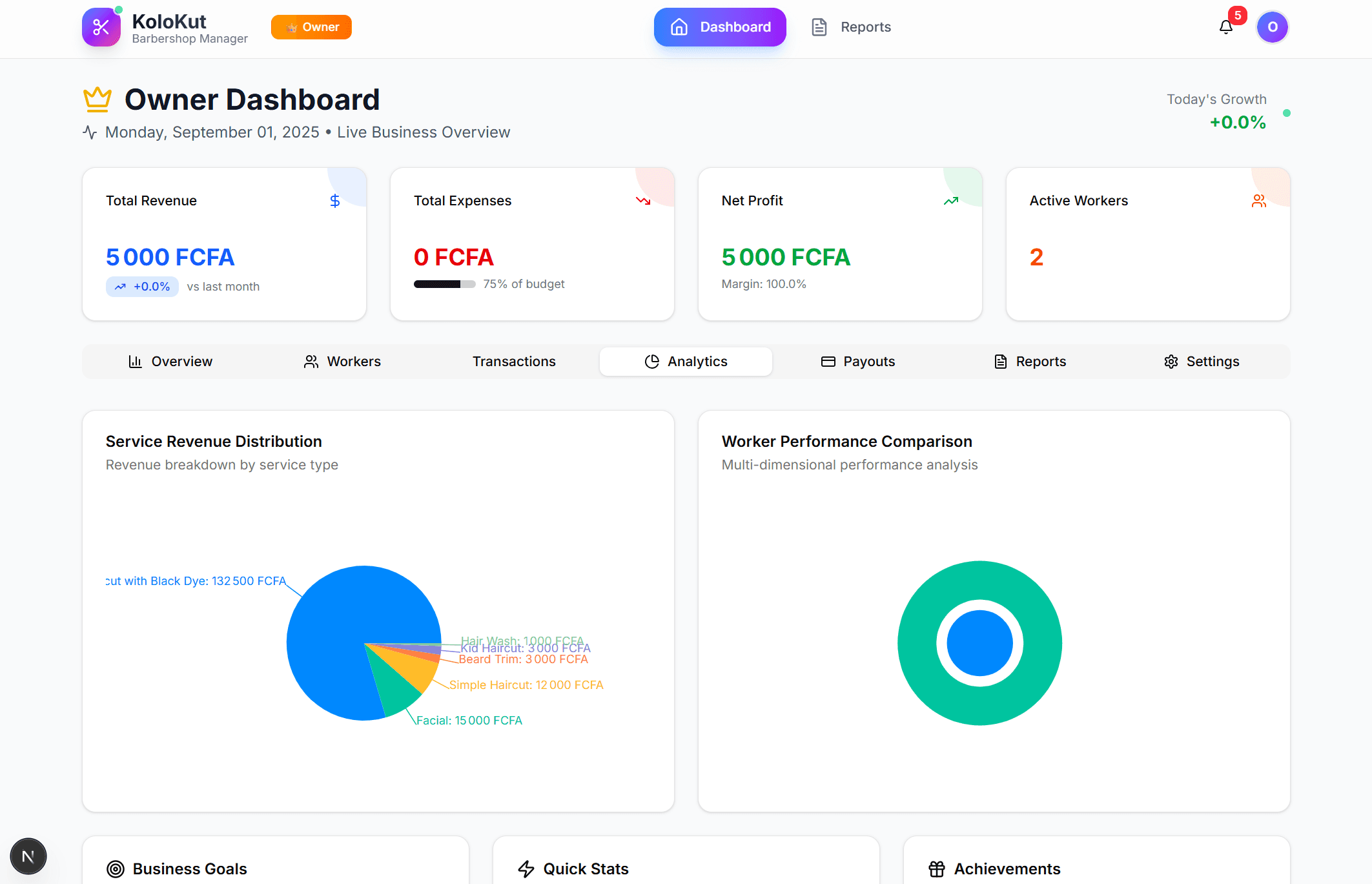Image resolution: width=1372 pixels, height=884 pixels.
Task: Click the pie chart icon beside Analytics
Action: (x=651, y=361)
